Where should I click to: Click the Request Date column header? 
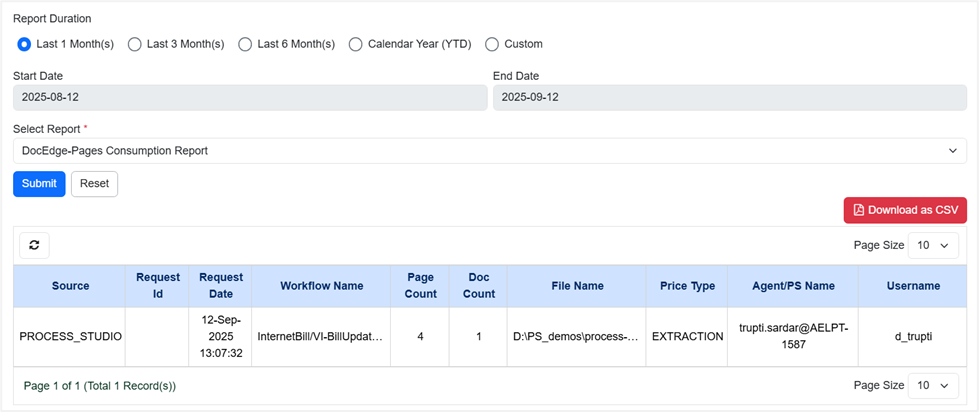click(221, 286)
